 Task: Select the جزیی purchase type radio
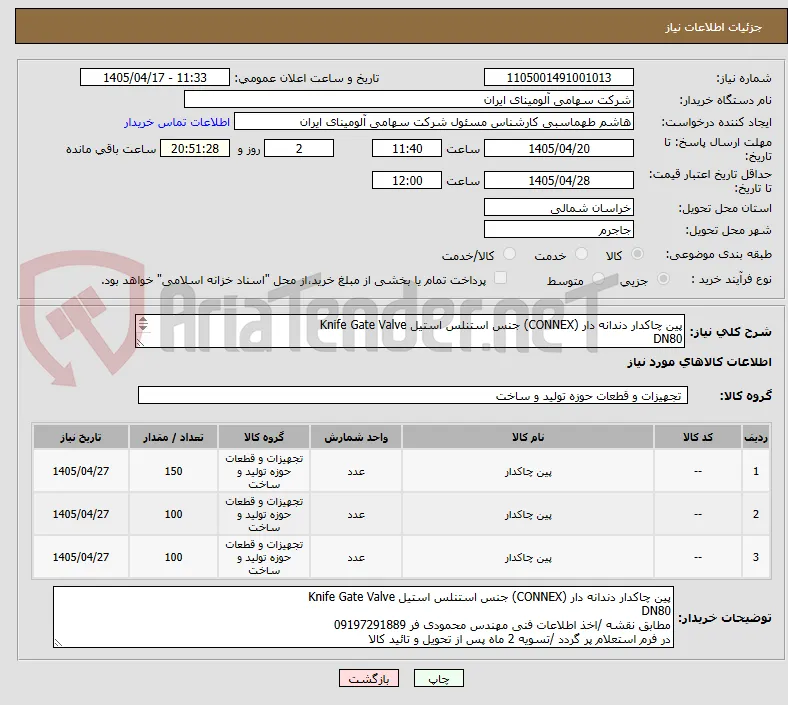663,278
